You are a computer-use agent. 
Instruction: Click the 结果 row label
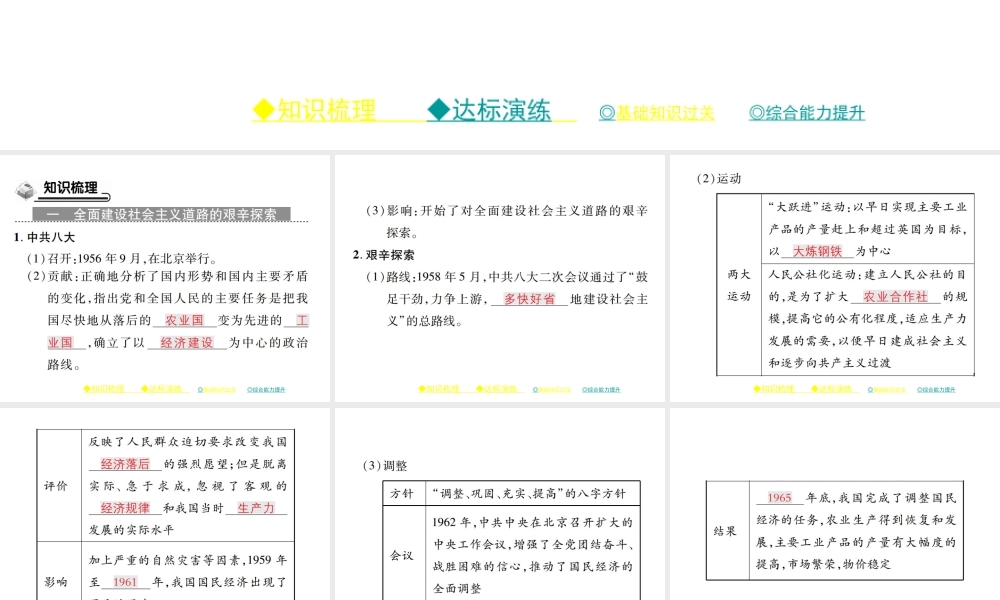pyautogui.click(x=725, y=530)
